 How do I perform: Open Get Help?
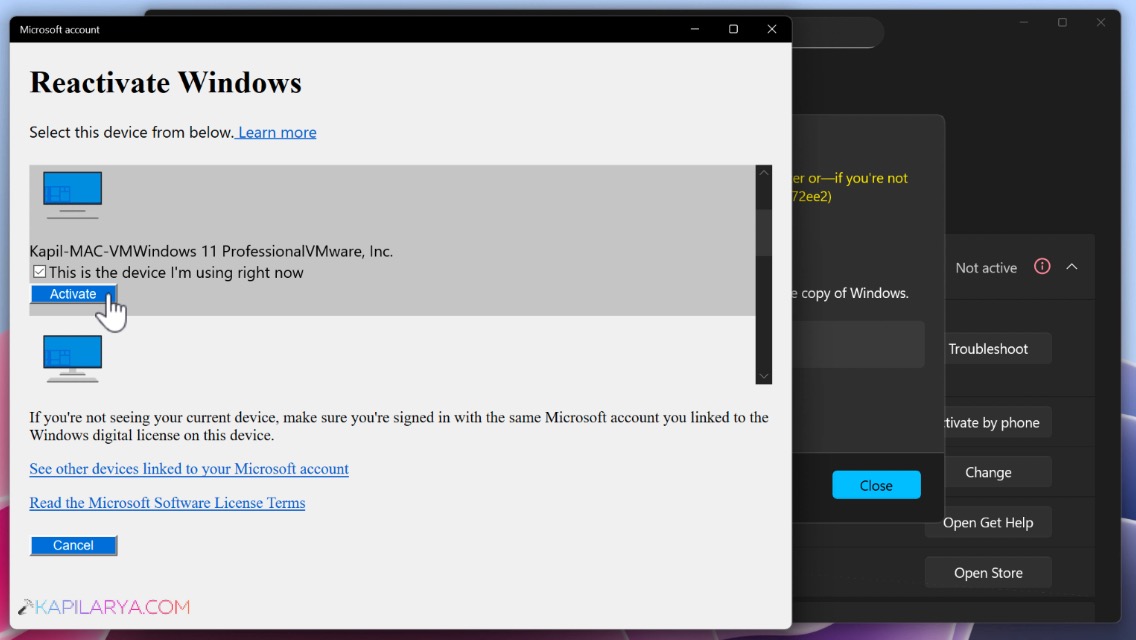click(989, 521)
